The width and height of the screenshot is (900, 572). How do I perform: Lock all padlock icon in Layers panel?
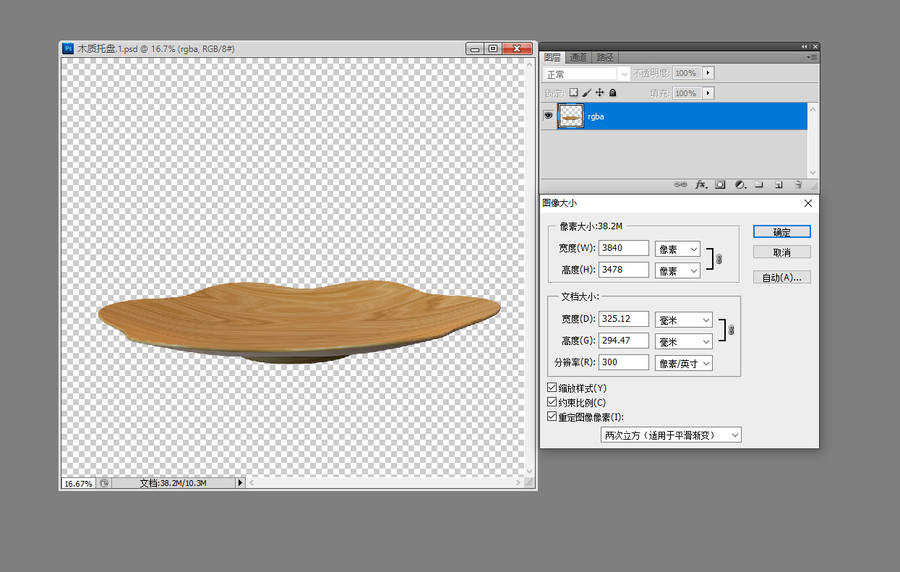click(612, 92)
